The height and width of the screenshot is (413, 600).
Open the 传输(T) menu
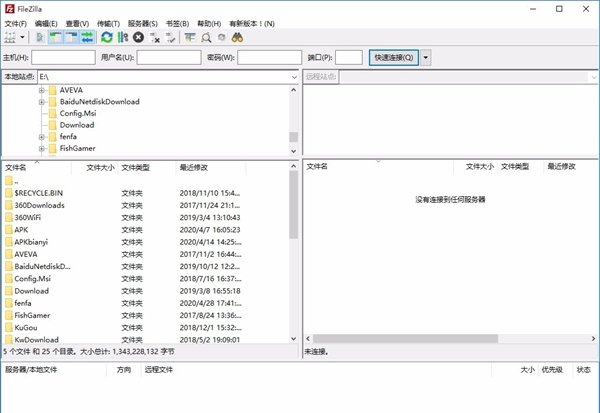tap(108, 24)
